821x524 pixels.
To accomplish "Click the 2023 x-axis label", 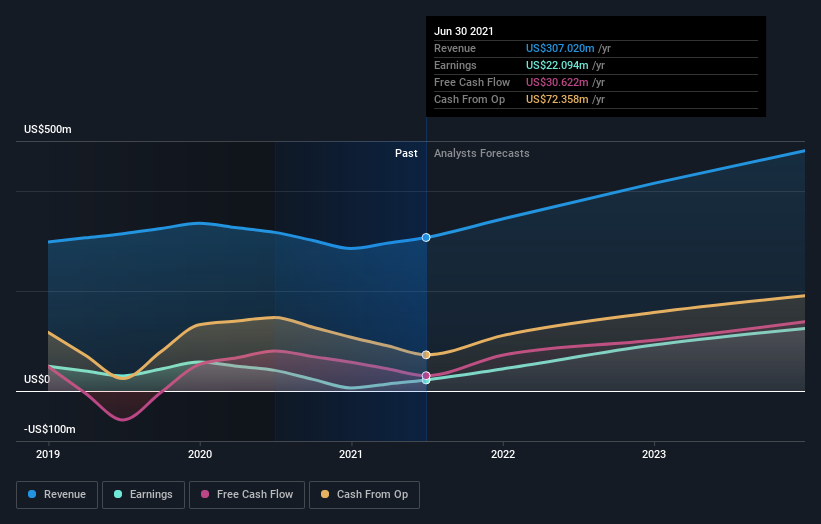I will point(654,454).
